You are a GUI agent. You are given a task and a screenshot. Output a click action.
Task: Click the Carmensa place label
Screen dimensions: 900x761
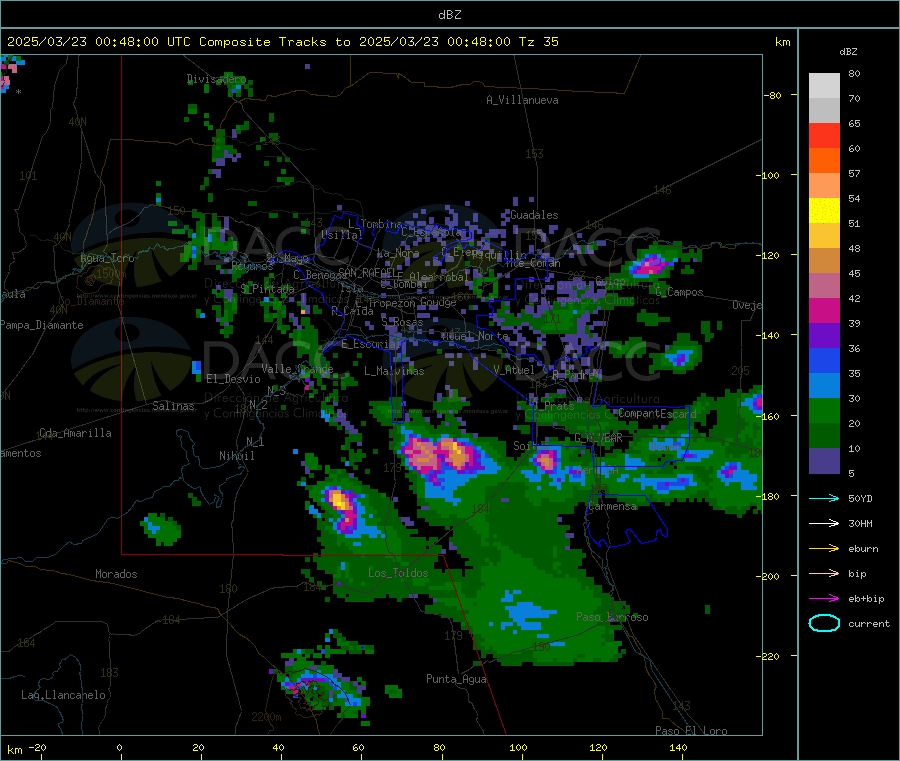tap(612, 506)
